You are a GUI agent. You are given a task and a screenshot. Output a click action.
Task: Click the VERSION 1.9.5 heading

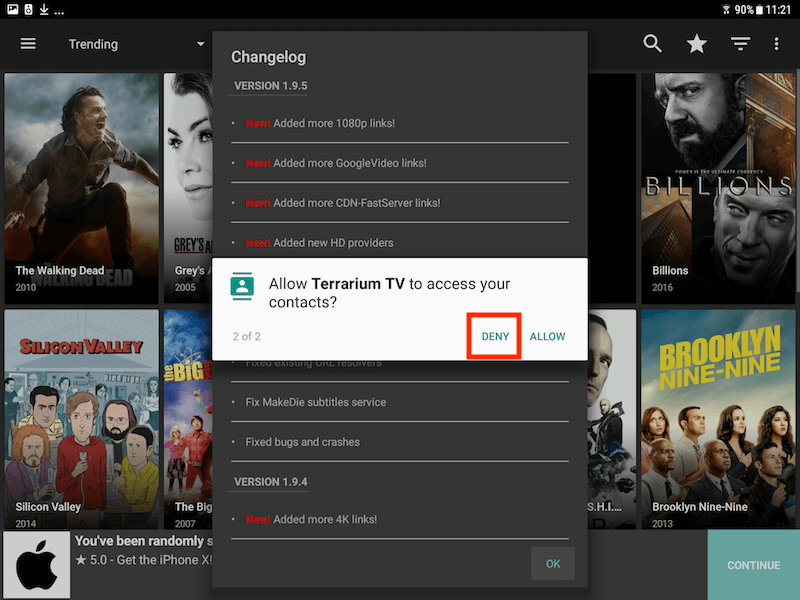(270, 86)
